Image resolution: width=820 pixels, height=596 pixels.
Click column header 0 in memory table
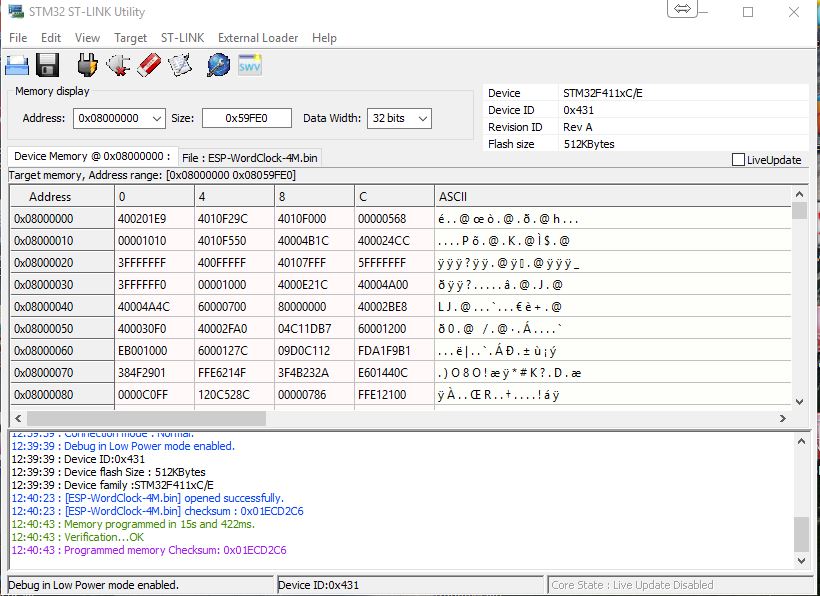coord(154,197)
